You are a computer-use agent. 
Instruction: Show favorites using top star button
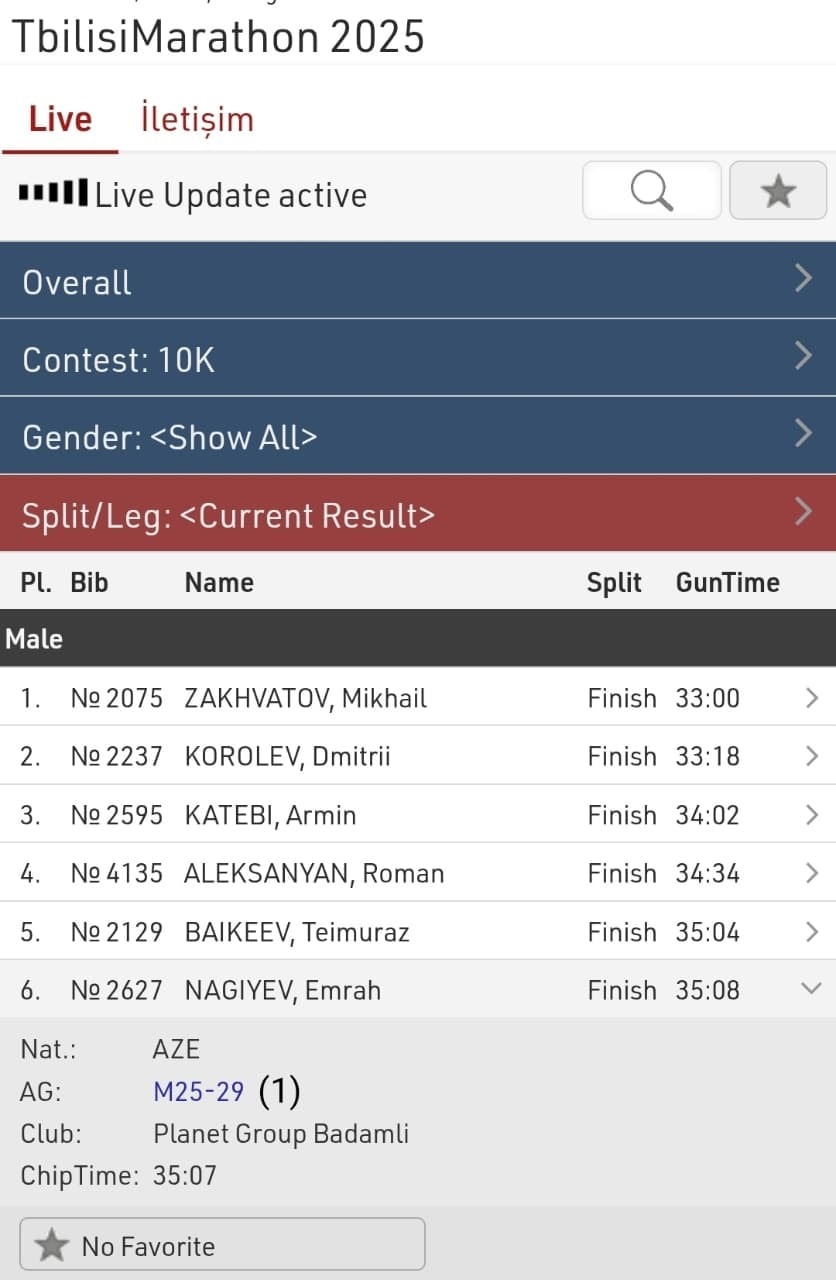778,190
